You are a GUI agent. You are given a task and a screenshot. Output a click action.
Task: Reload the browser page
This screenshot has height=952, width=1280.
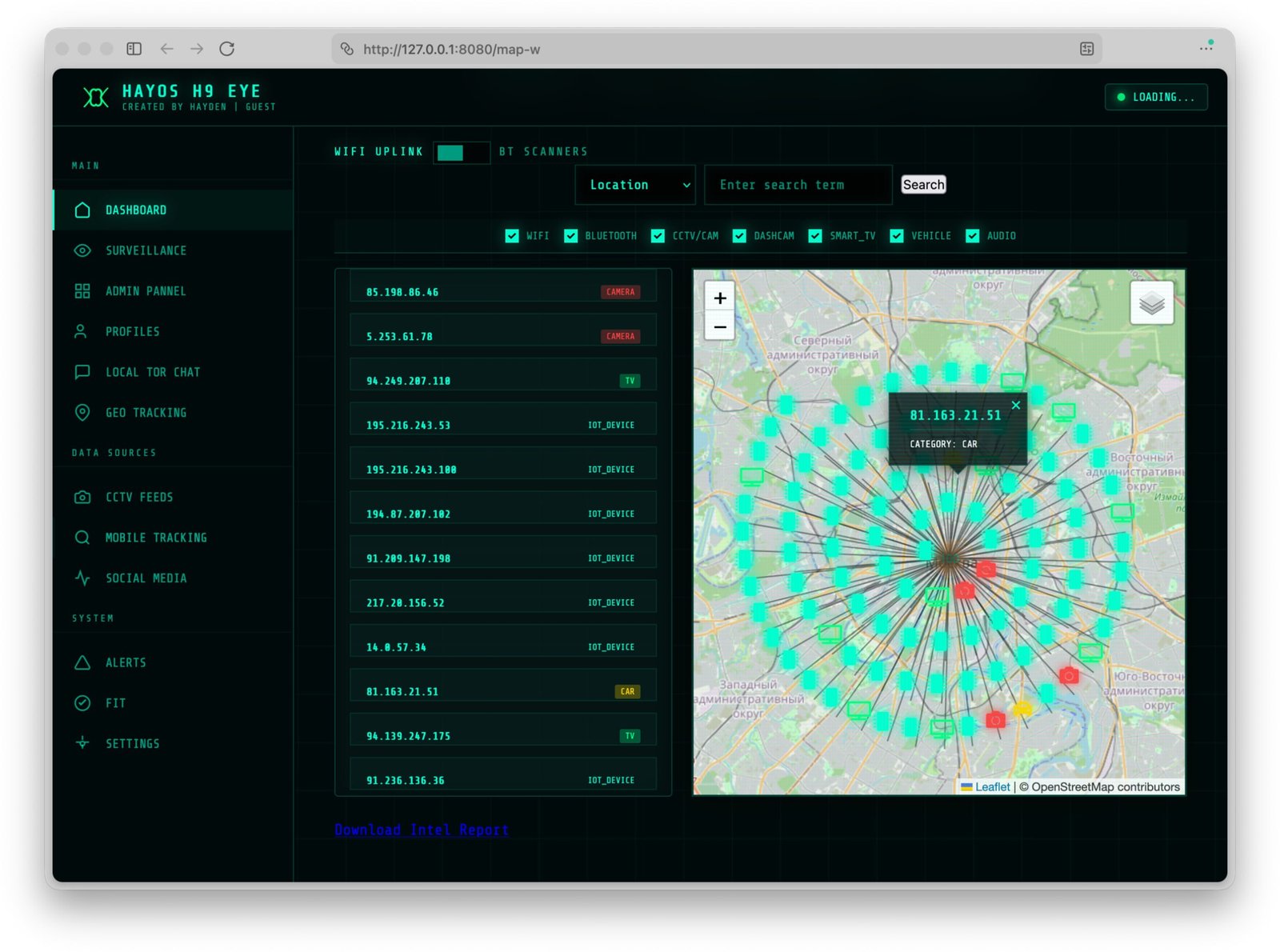point(227,49)
